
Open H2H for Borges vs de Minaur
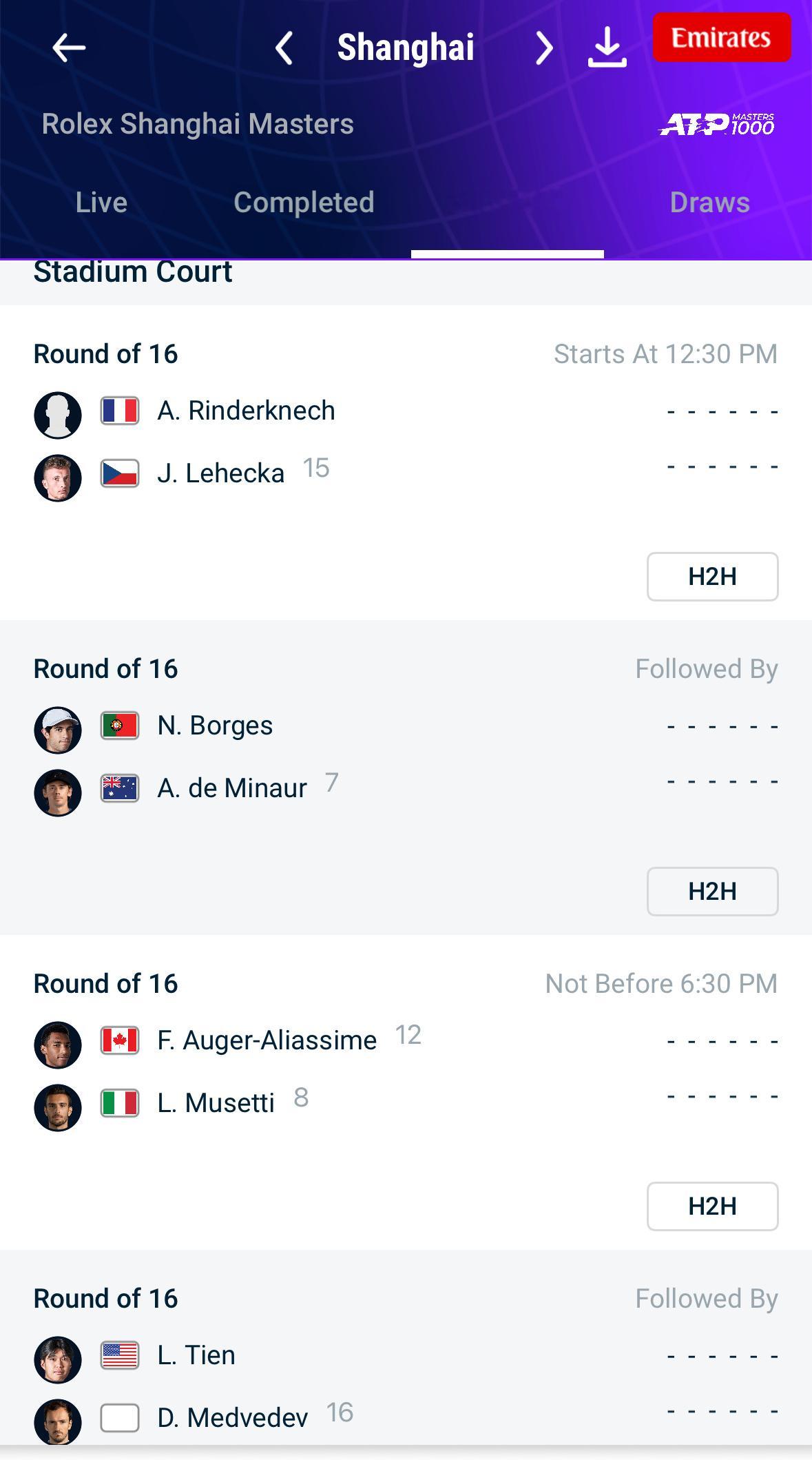pyautogui.click(x=712, y=892)
